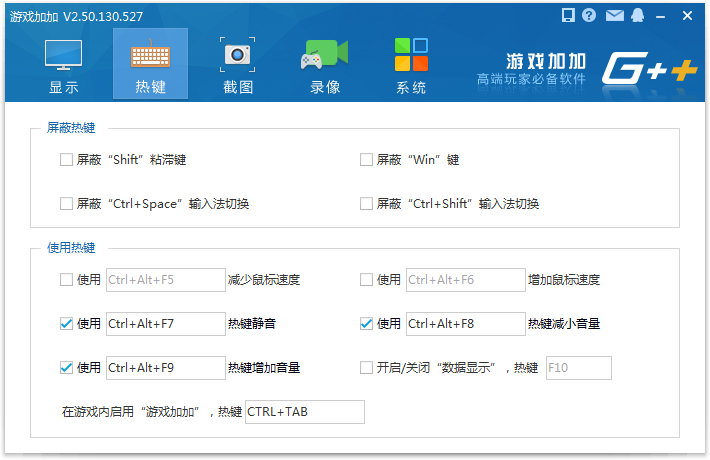Select the 热键 hotkey keyboard icon

point(151,56)
